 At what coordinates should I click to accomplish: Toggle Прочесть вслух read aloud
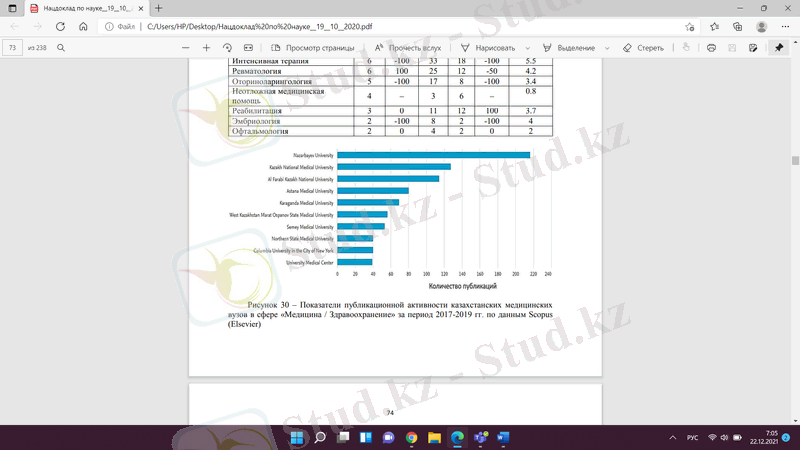click(408, 47)
